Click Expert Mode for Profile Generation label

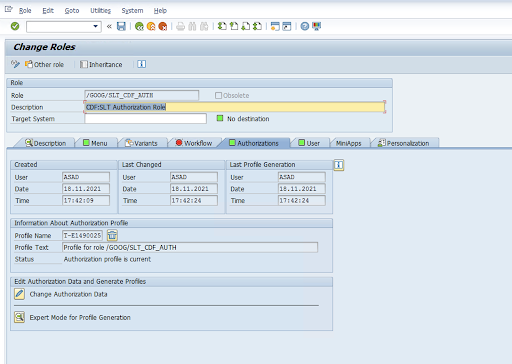tap(80, 317)
